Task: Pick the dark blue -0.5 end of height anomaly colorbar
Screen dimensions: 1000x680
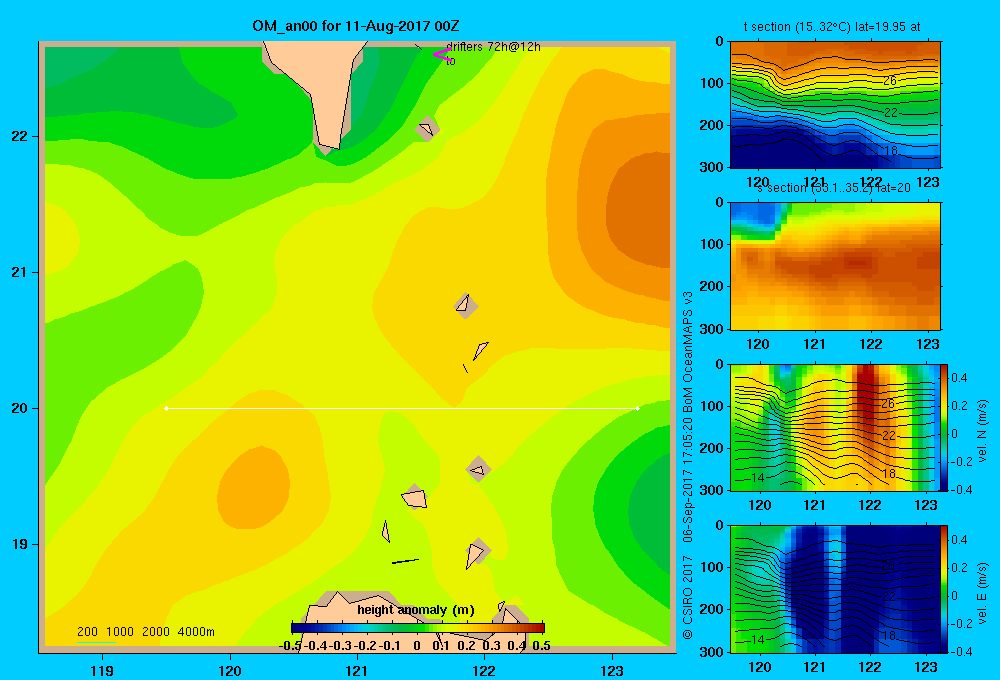Action: (x=295, y=628)
